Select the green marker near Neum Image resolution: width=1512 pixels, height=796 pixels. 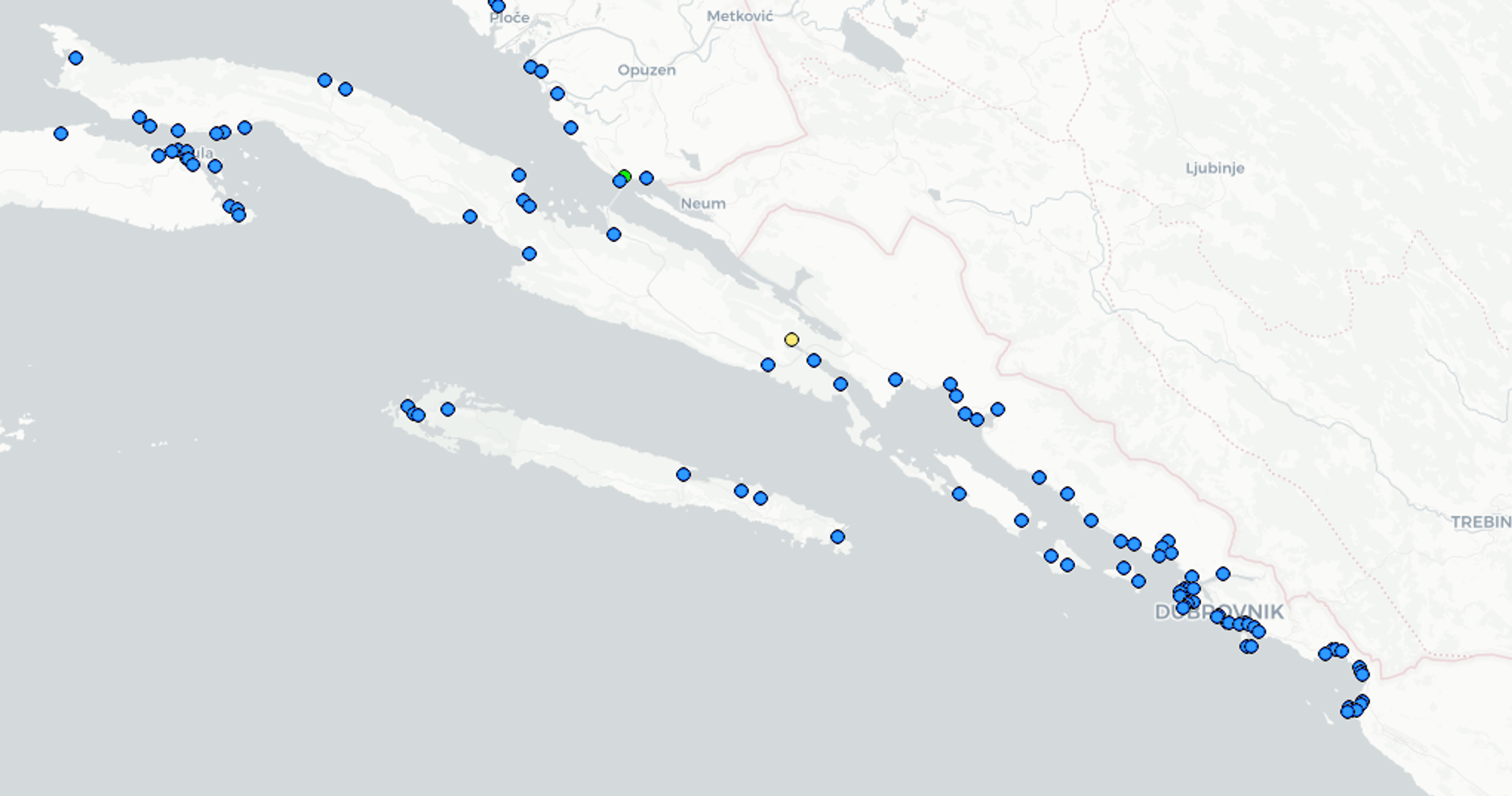(625, 175)
